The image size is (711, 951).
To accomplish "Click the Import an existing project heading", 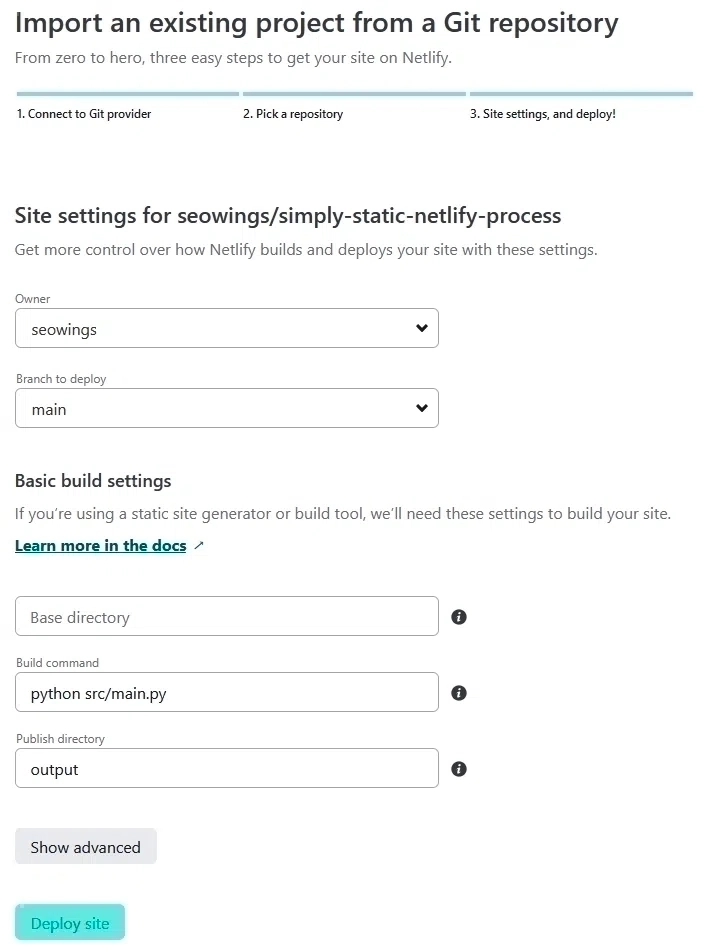I will [315, 22].
